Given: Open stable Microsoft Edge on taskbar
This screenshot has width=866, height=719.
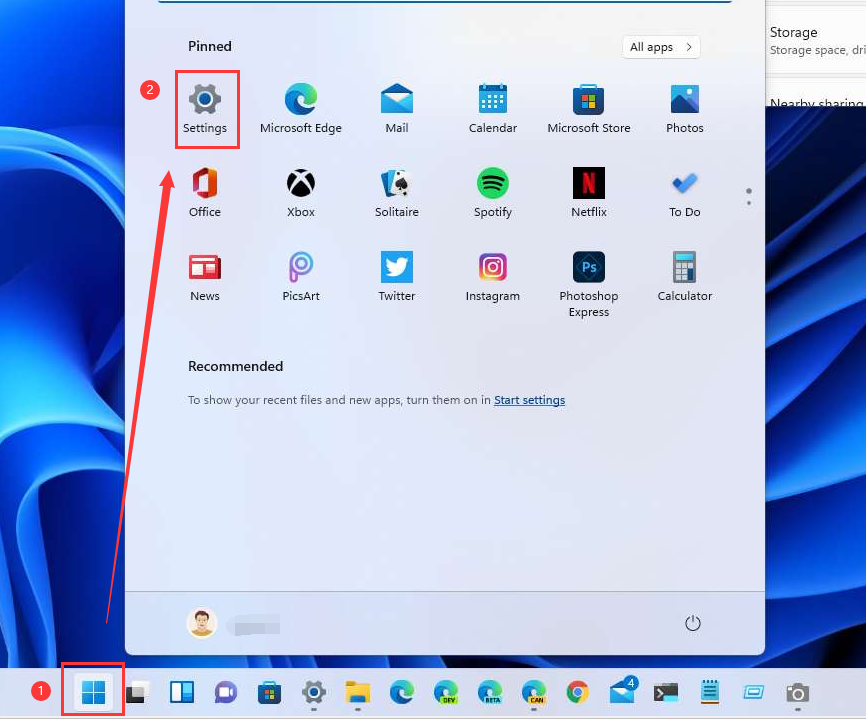Looking at the screenshot, I should [402, 691].
